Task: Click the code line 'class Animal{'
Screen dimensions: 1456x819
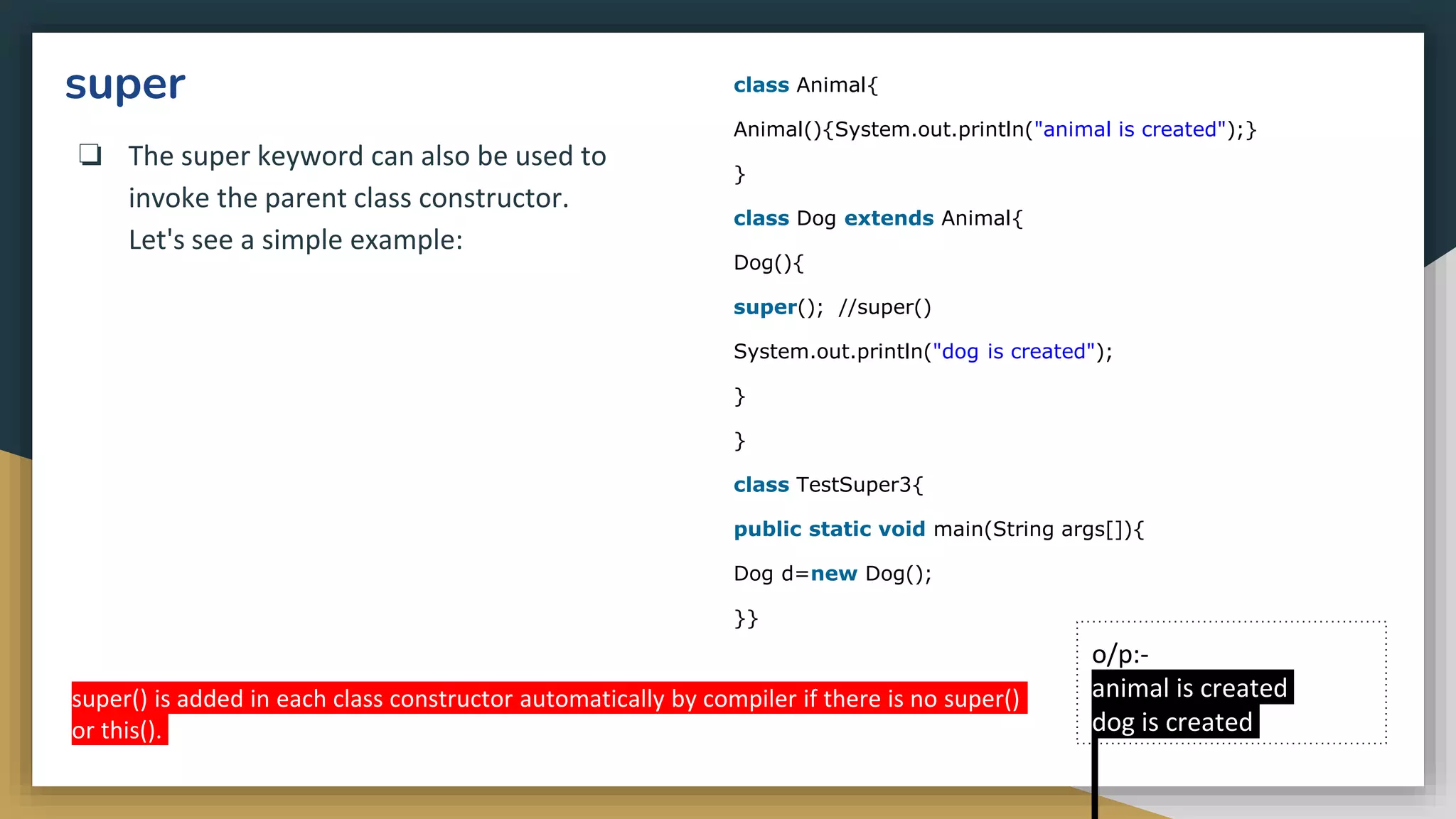Action: click(x=805, y=85)
